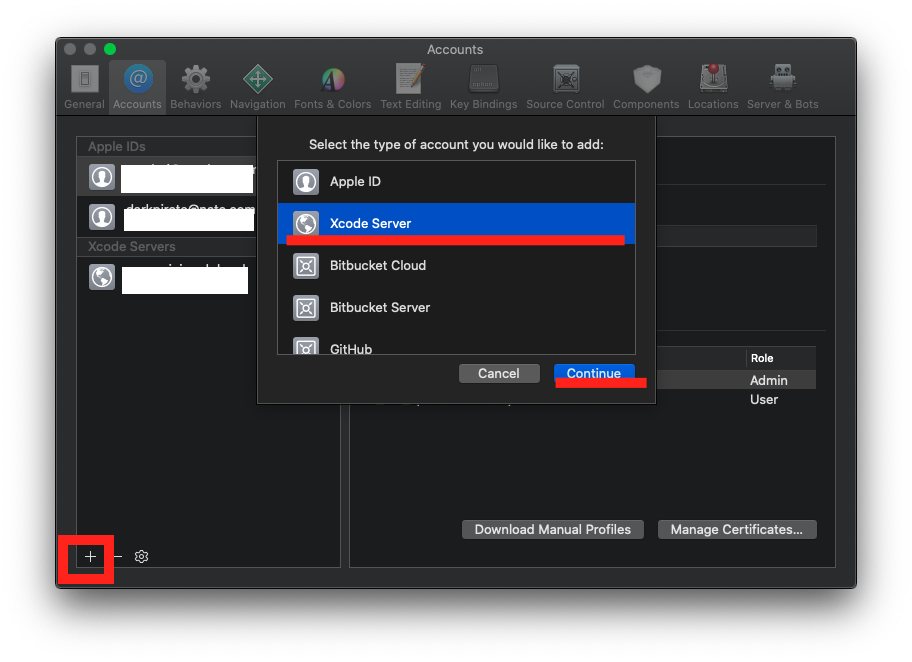Click Manage Certificates button

pos(737,529)
